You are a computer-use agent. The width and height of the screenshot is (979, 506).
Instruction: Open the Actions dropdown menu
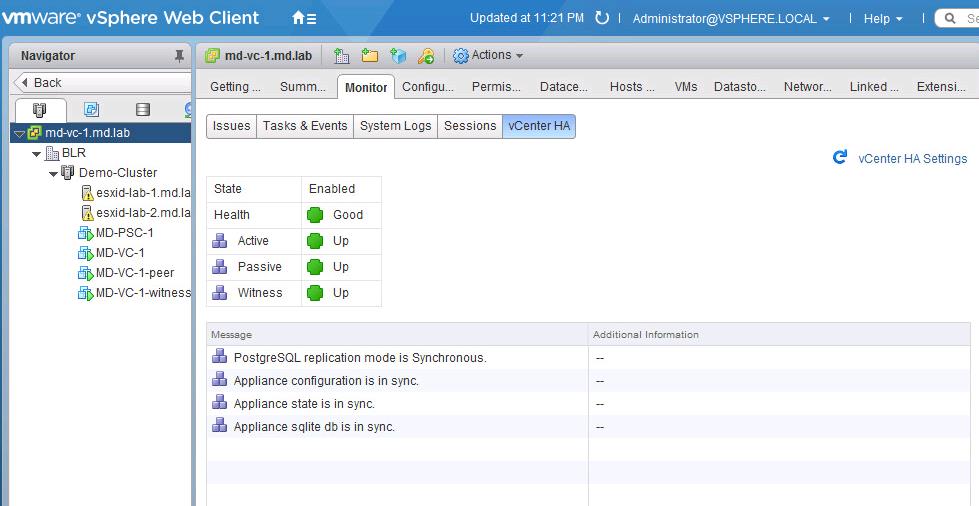497,55
